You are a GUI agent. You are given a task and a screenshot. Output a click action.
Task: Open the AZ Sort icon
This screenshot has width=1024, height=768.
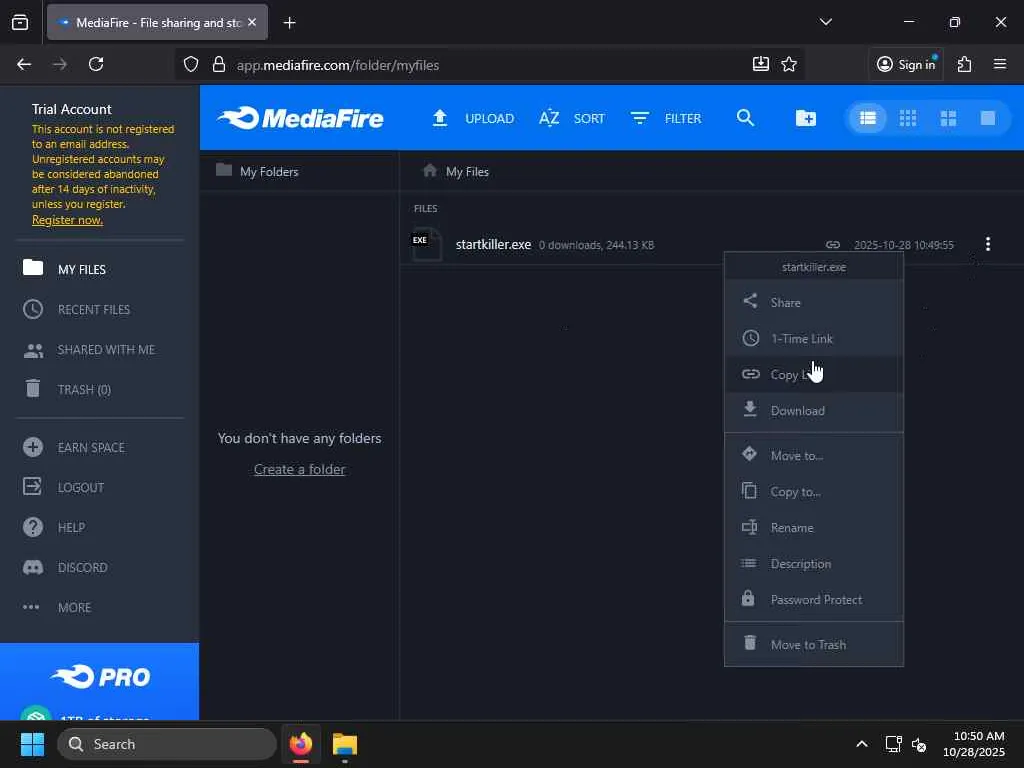tap(549, 118)
